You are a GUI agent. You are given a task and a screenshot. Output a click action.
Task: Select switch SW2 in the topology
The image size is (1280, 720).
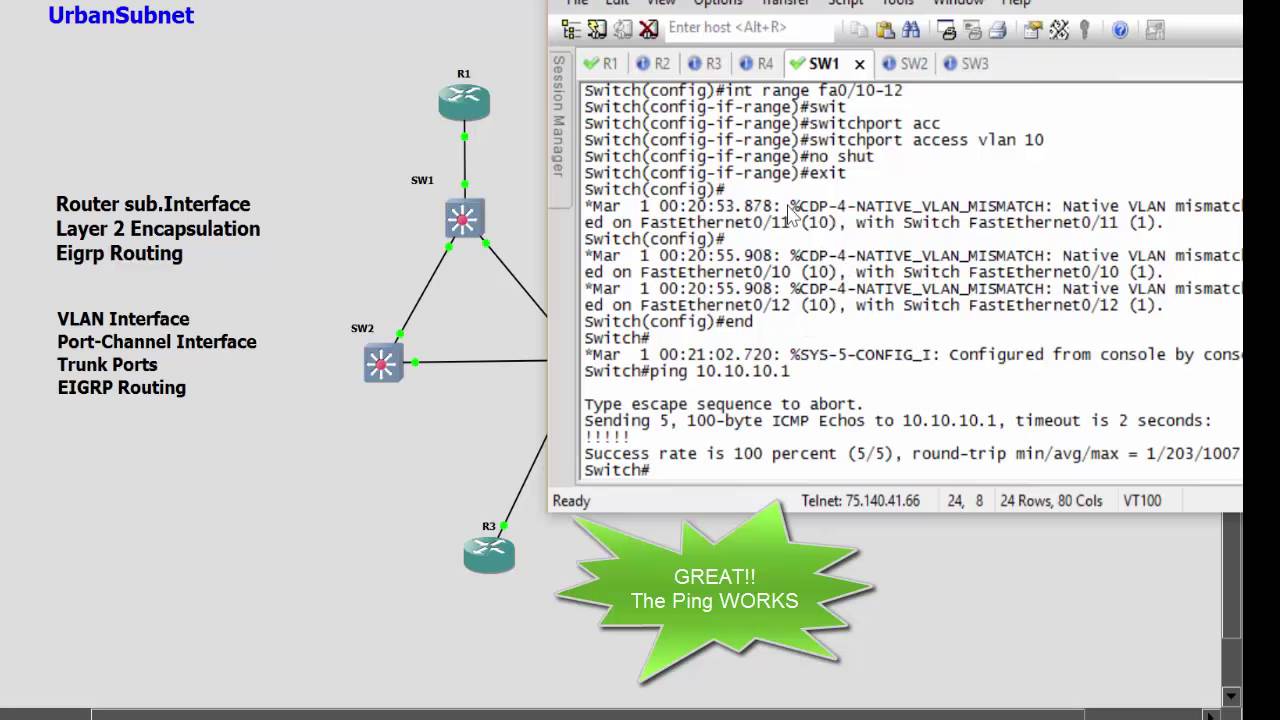tap(383, 363)
